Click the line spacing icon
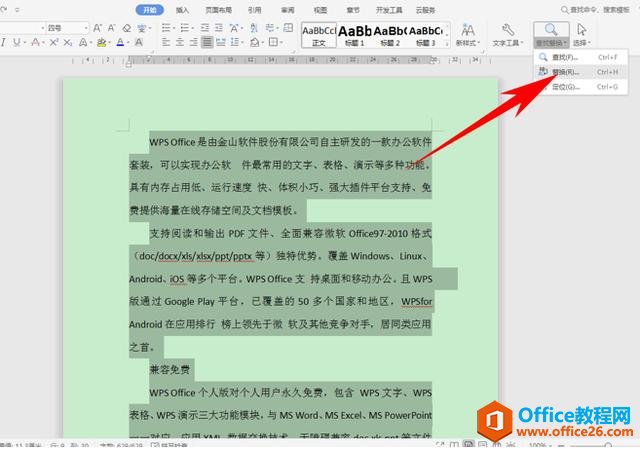The height and width of the screenshot is (449, 640). pyautogui.click(x=235, y=42)
